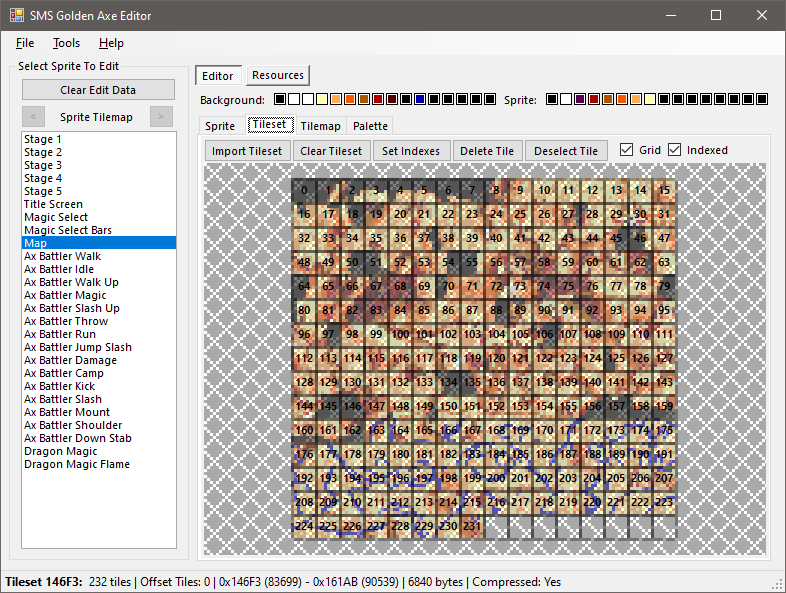Select Stage 2 in the sprite list
The width and height of the screenshot is (786, 593).
tap(99, 152)
